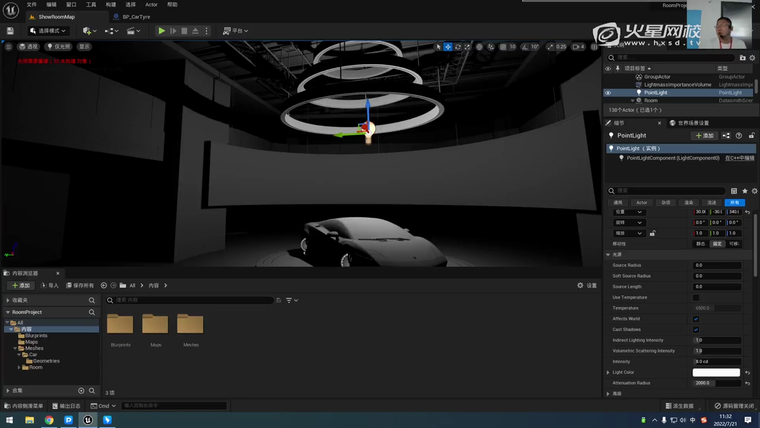Switch to the BP_CarTyre tab

click(x=135, y=17)
